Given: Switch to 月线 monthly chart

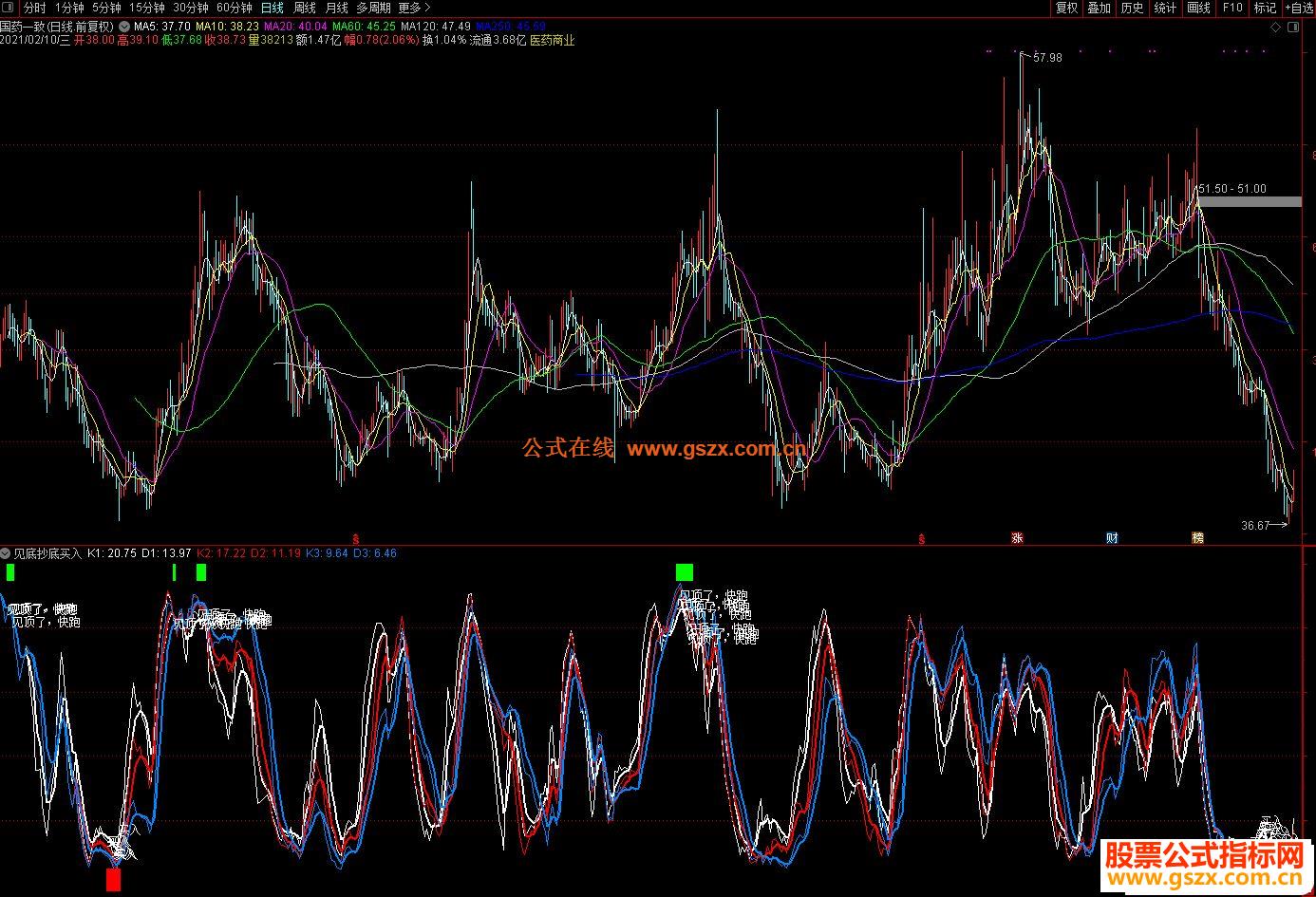Looking at the screenshot, I should (x=337, y=8).
